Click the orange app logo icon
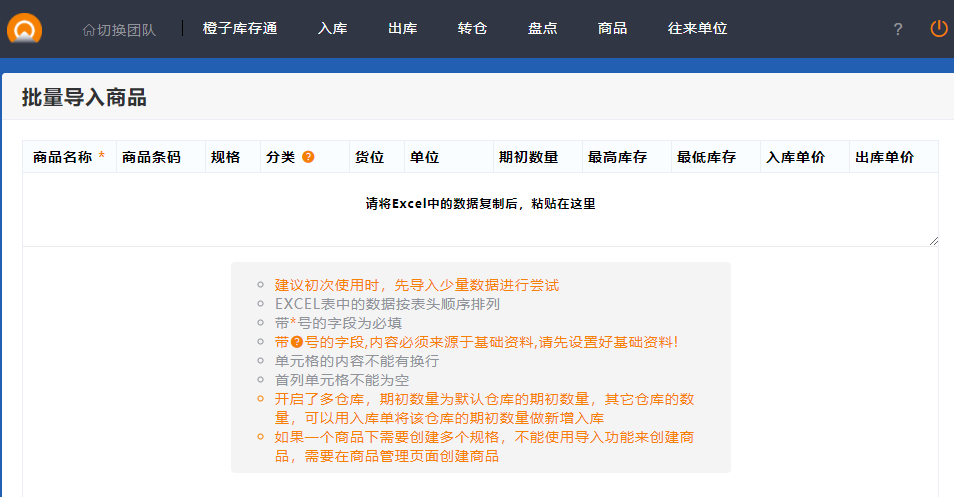Image resolution: width=954 pixels, height=497 pixels. (24, 28)
